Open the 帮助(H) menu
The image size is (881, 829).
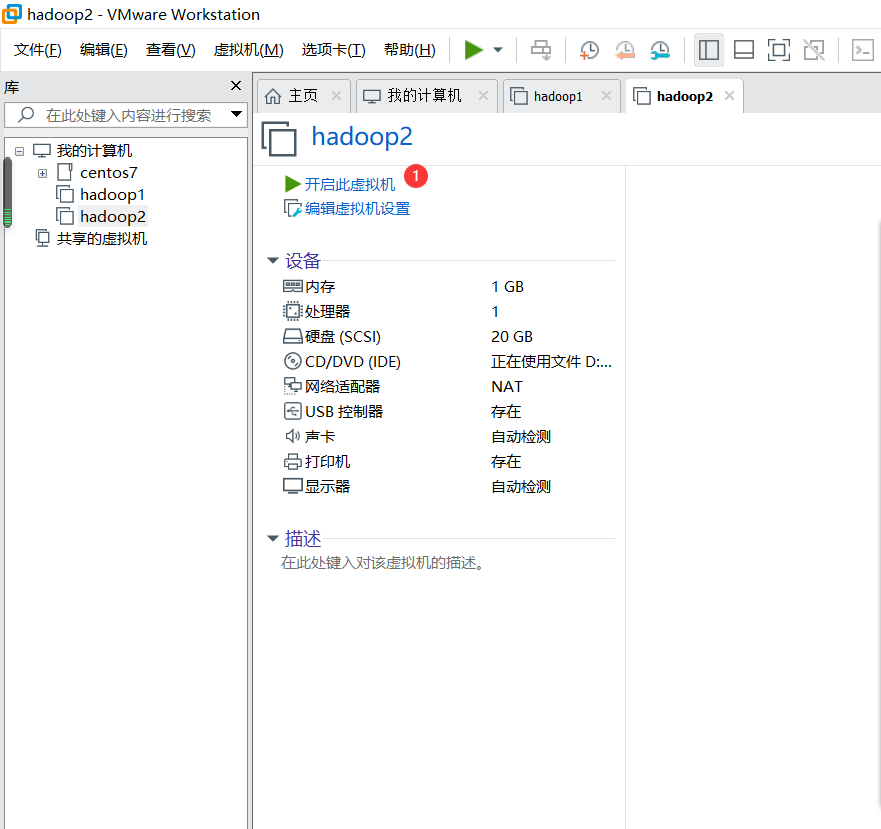click(410, 50)
